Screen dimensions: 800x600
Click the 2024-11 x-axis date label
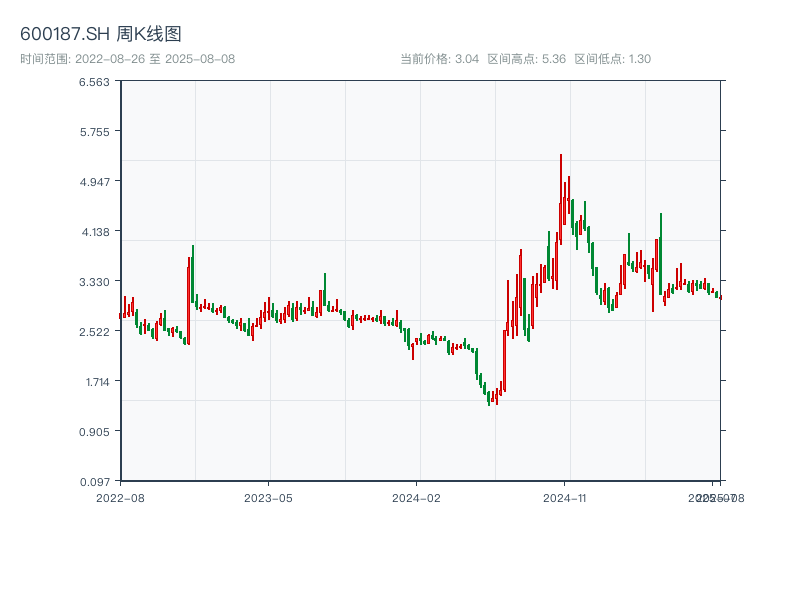click(564, 497)
